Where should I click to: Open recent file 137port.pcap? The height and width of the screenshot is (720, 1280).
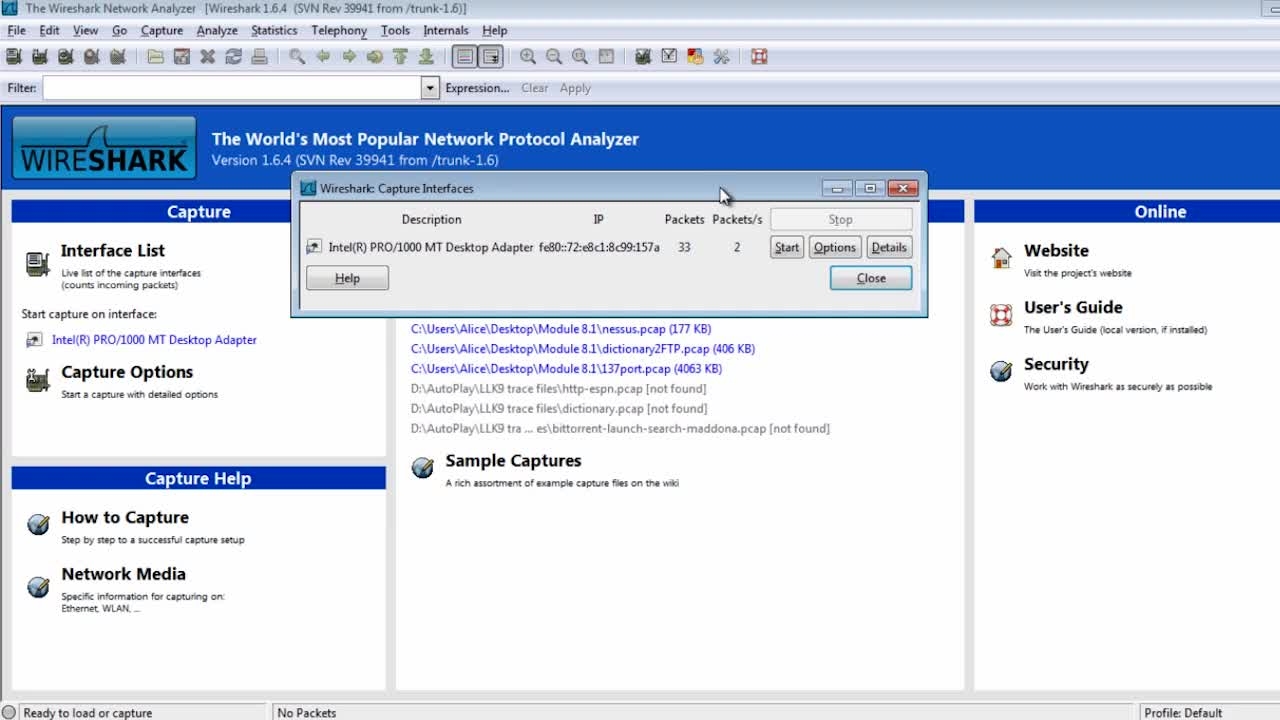coord(566,369)
